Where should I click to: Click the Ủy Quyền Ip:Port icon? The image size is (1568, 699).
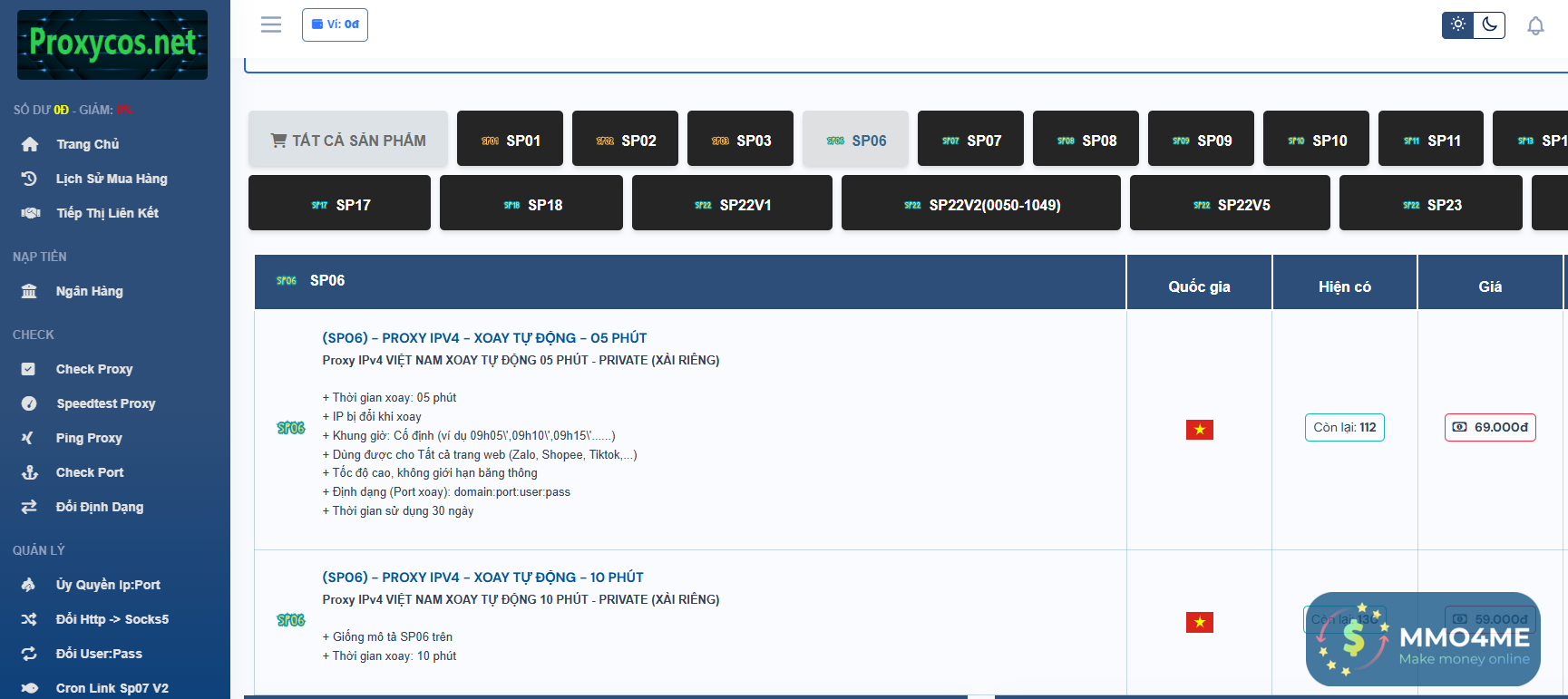click(x=29, y=585)
